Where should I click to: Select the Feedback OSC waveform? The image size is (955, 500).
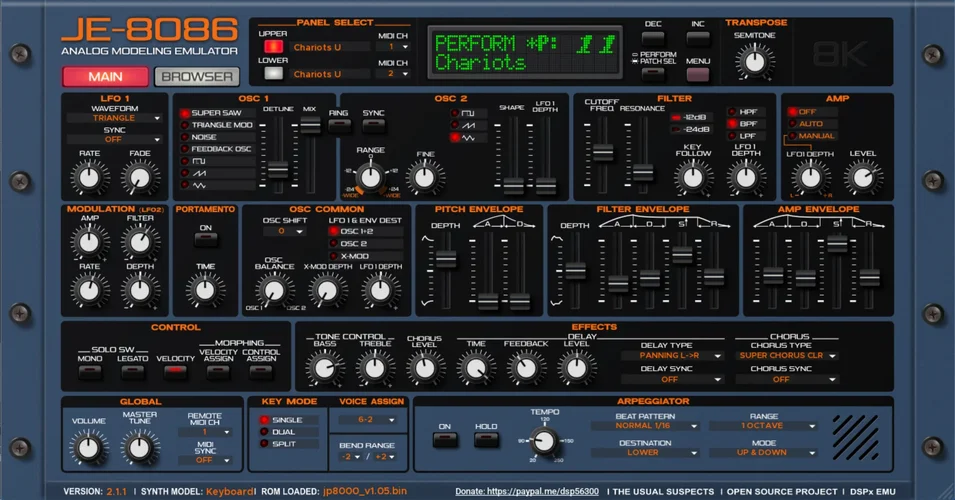(216, 149)
